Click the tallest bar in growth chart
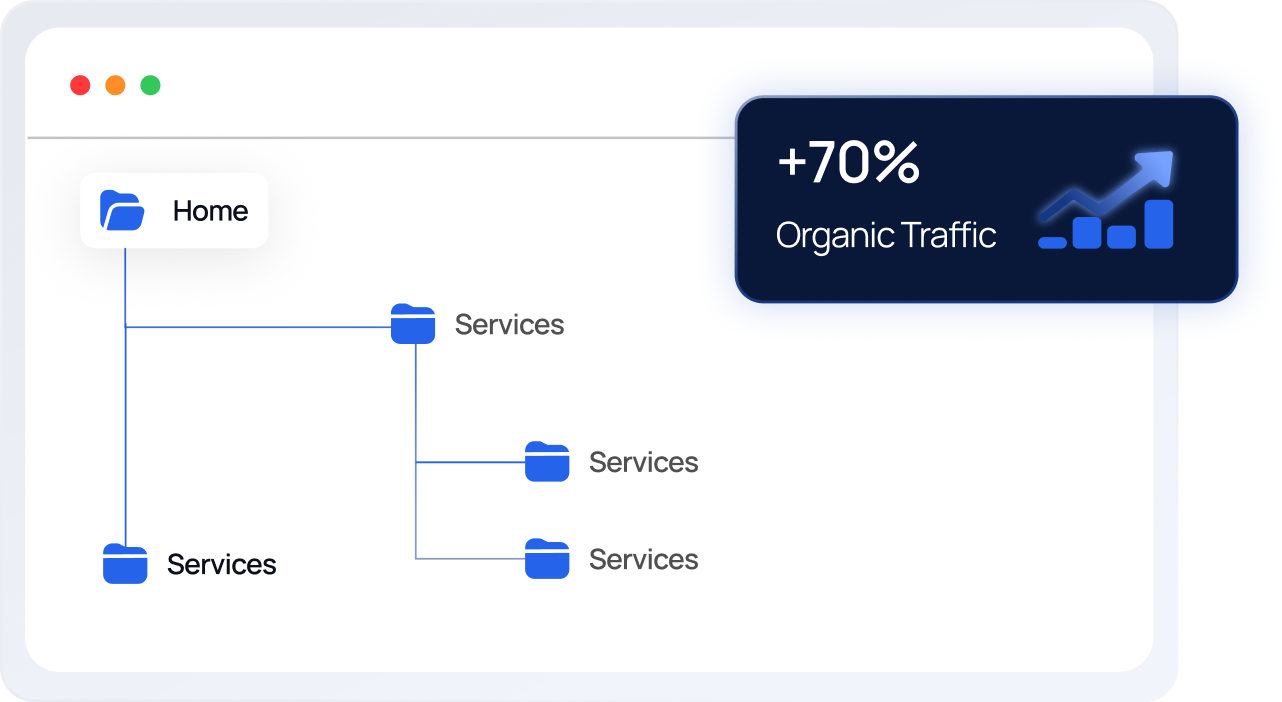This screenshot has height=702, width=1282. point(1158,224)
